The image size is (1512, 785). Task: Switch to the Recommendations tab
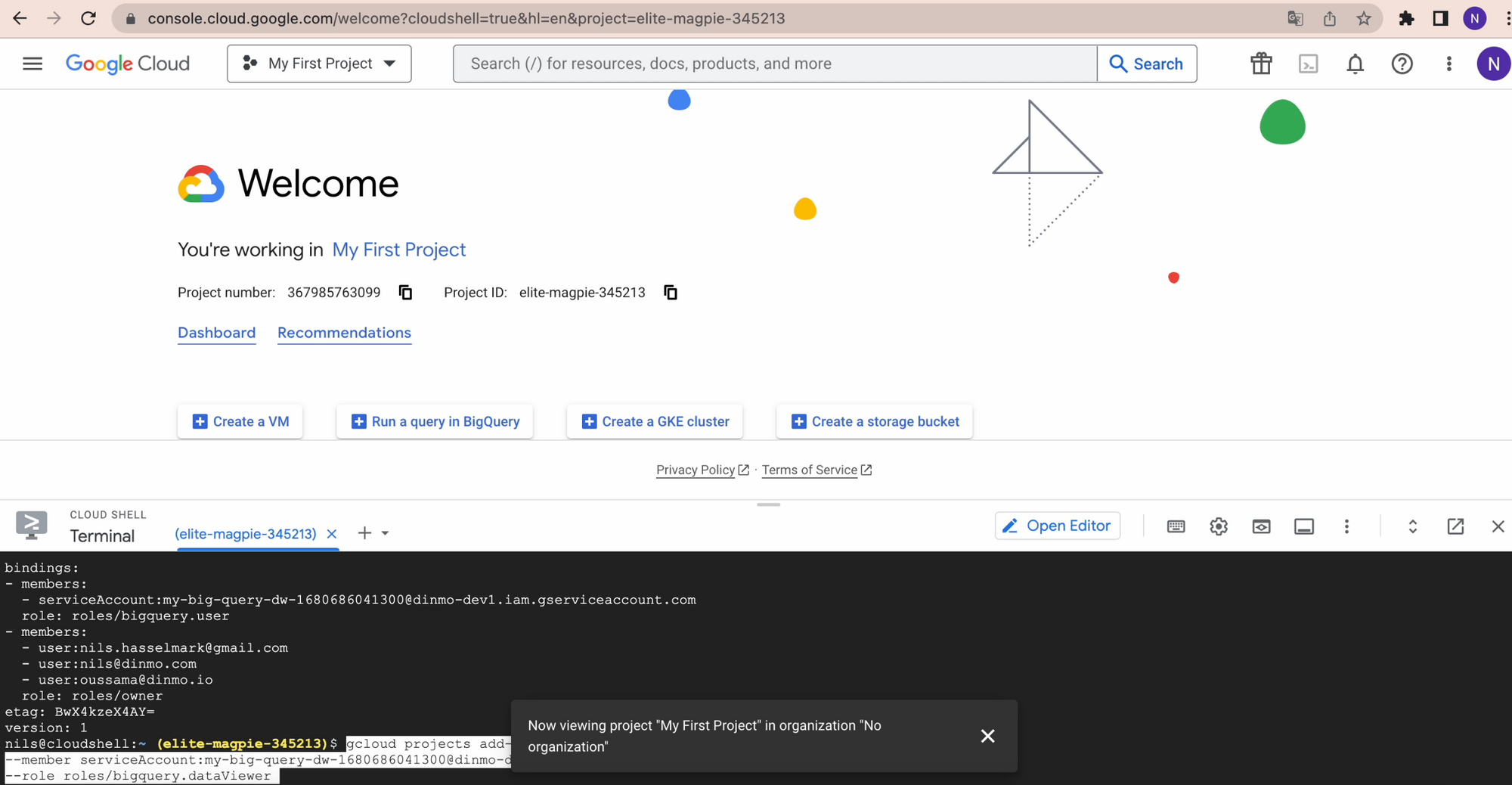coord(344,333)
